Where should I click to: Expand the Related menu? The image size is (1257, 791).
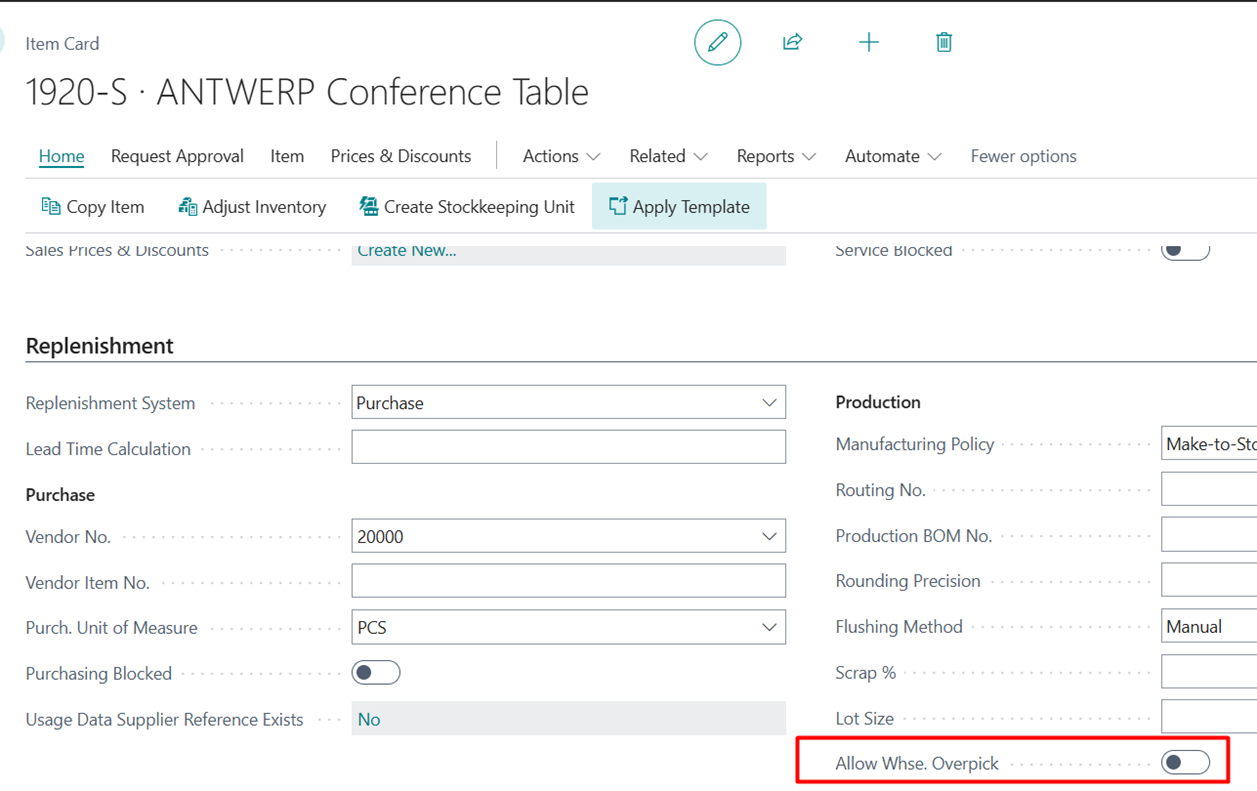click(668, 156)
